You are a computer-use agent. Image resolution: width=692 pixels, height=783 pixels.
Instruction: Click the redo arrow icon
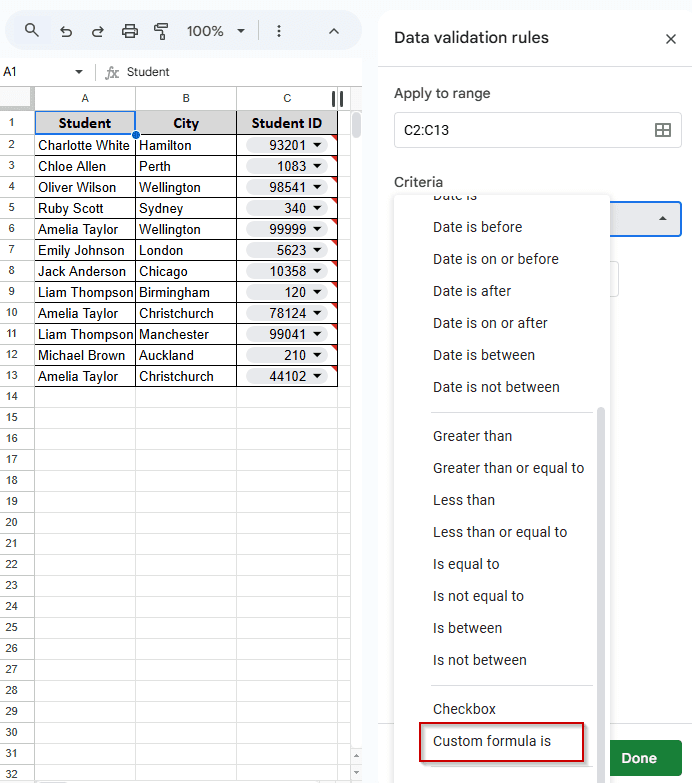tap(98, 31)
